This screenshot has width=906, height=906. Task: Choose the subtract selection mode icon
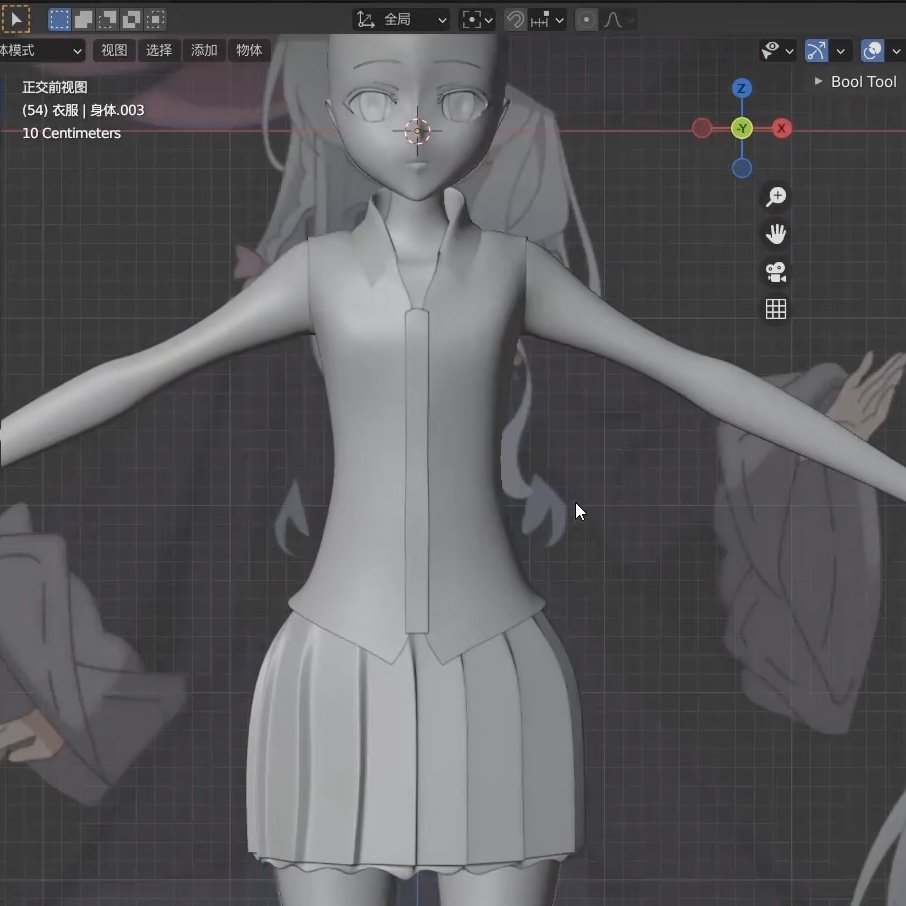click(107, 20)
